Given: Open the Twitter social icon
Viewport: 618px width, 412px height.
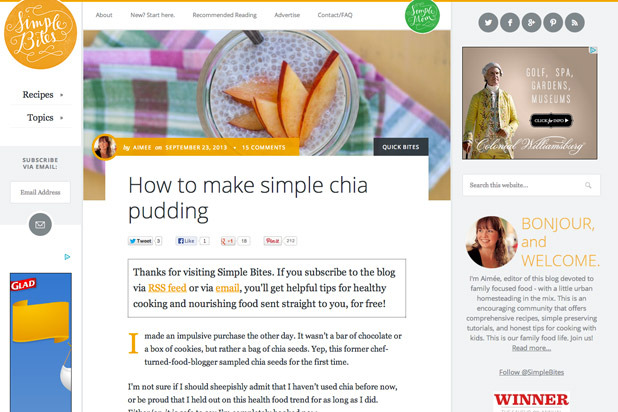Looking at the screenshot, I should tap(488, 22).
